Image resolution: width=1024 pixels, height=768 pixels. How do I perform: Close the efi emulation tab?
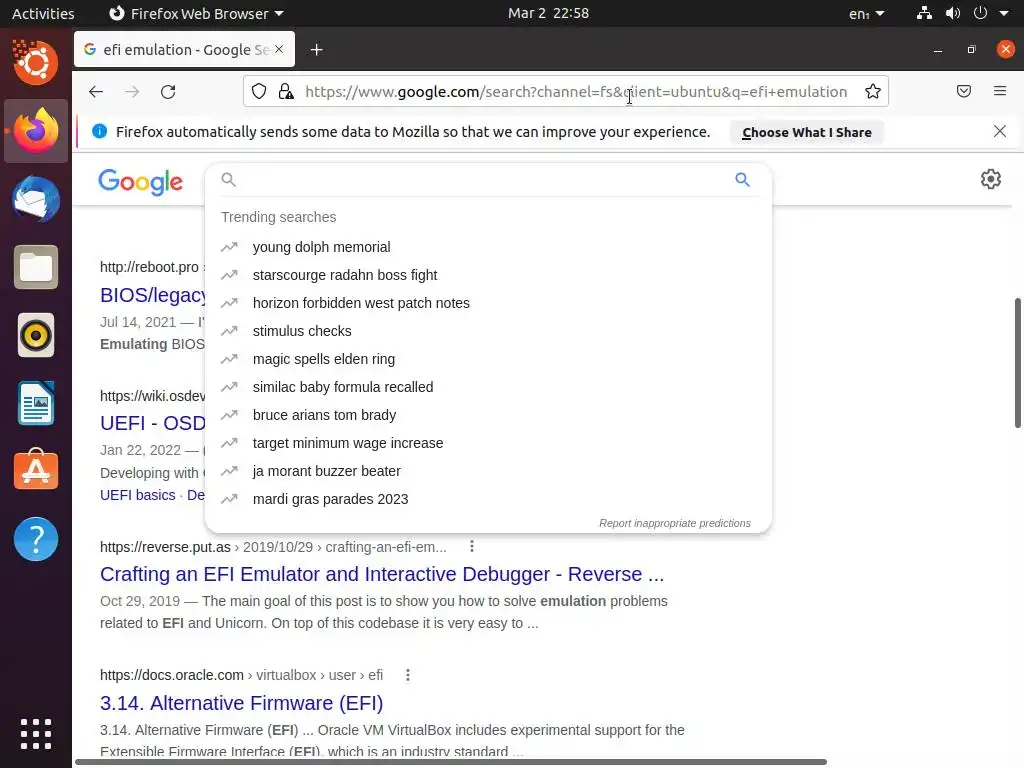[279, 49]
